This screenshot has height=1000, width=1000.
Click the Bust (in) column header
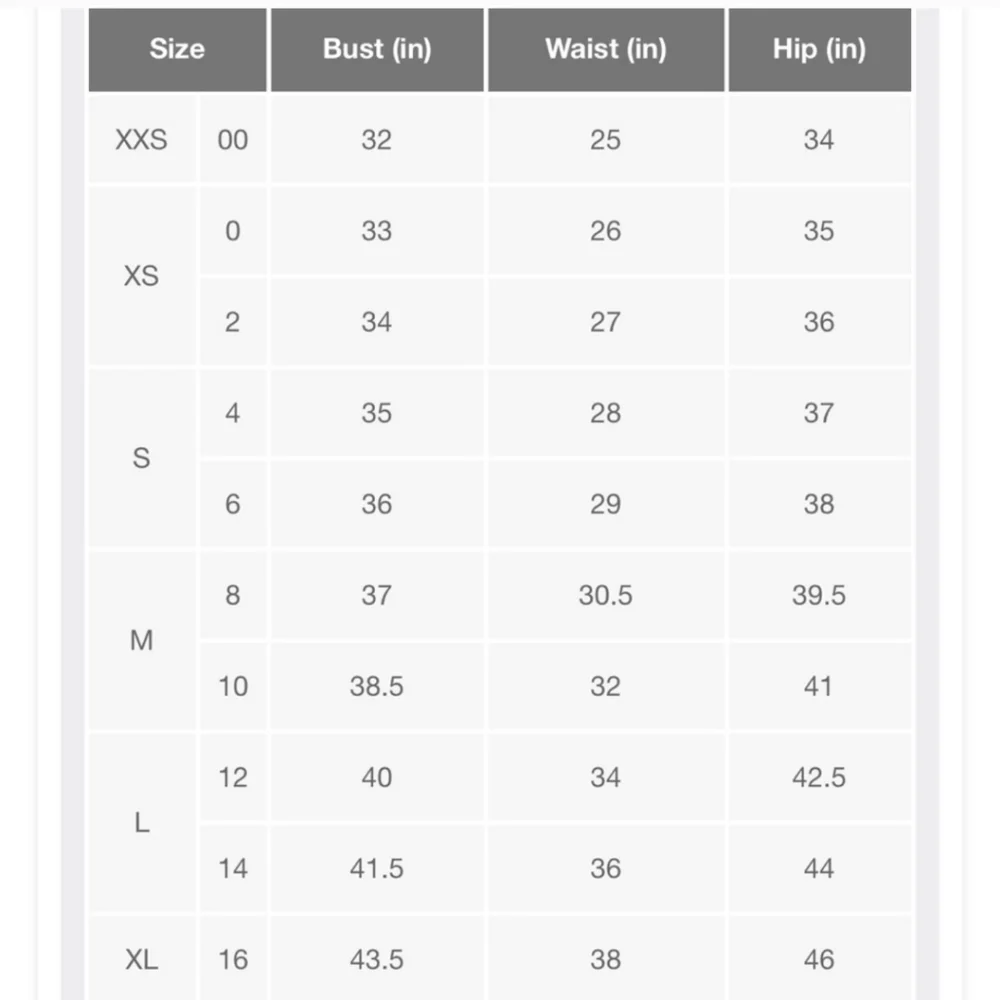click(x=376, y=49)
